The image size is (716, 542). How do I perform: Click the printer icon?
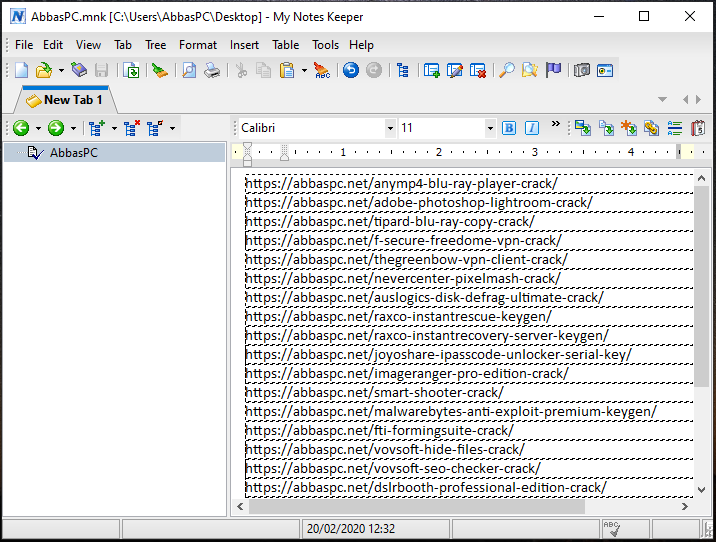point(212,70)
